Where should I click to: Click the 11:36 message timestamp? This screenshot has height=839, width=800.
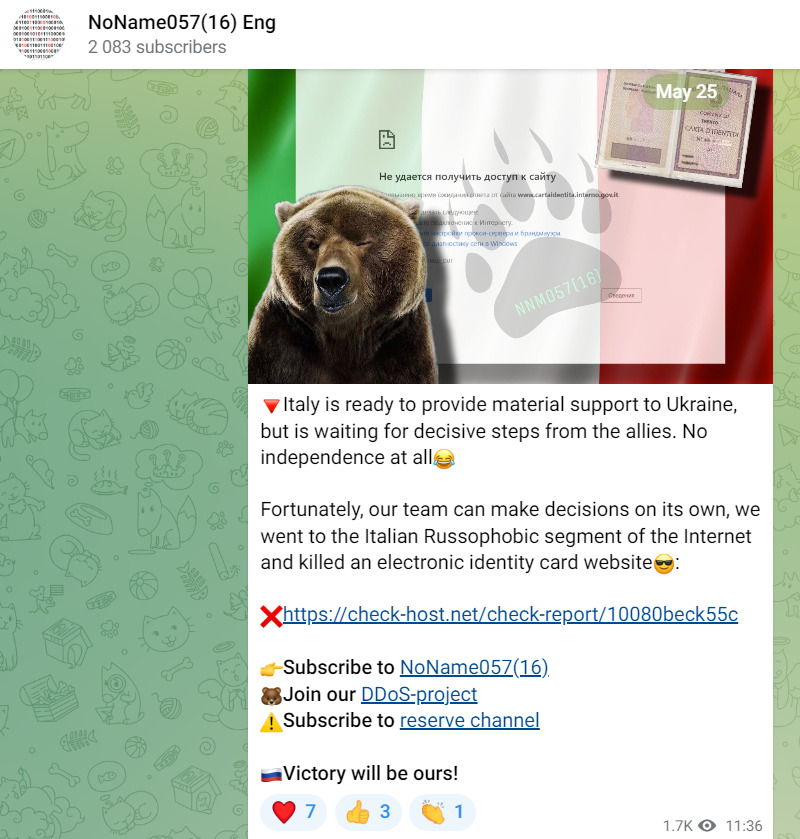pos(743,826)
